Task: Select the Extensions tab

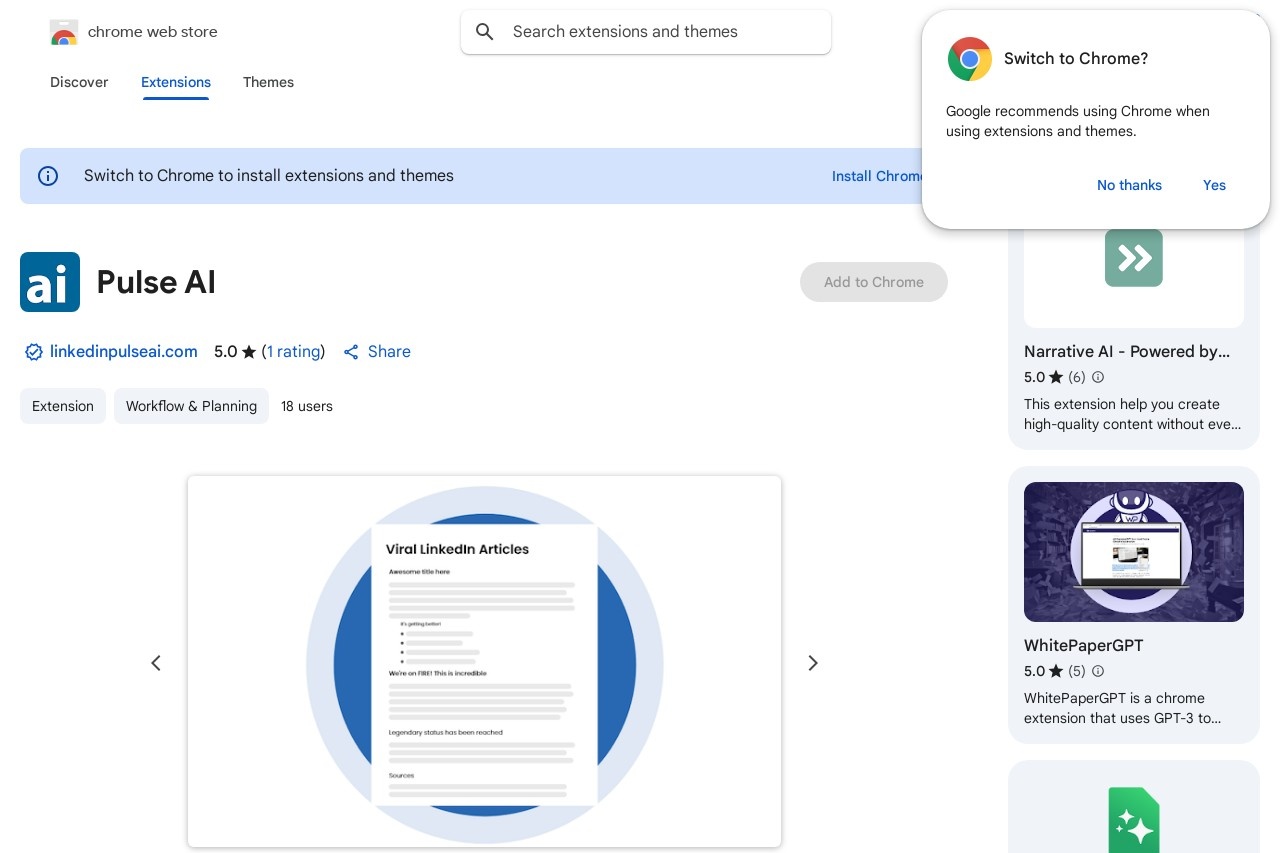Action: click(176, 82)
